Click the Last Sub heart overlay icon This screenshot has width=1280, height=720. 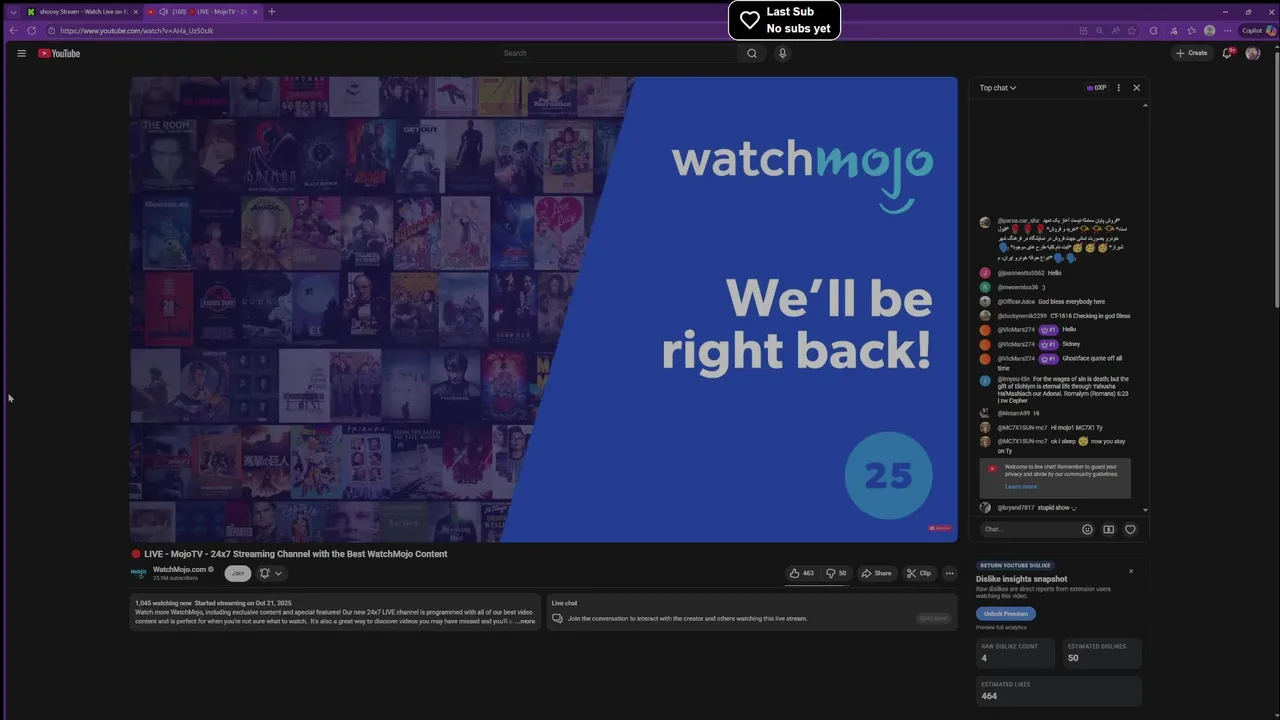pyautogui.click(x=750, y=20)
